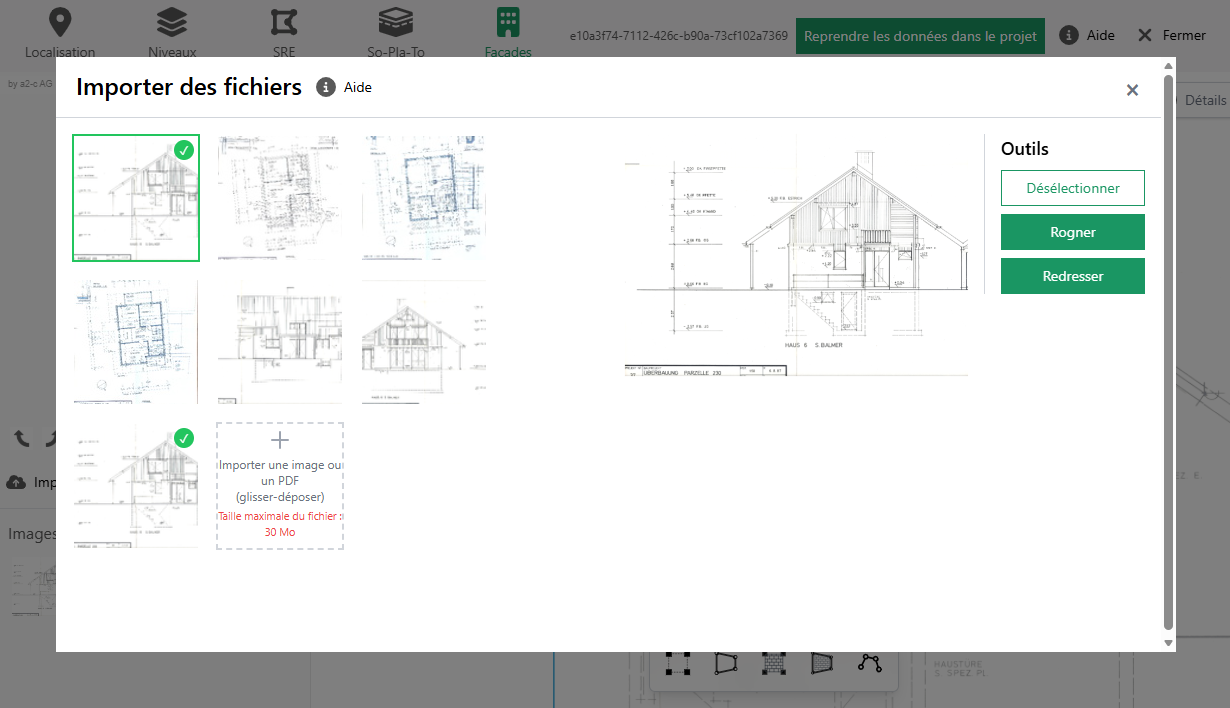Select the second thumbnail, a grey floor plan
The height and width of the screenshot is (708, 1230).
280,198
